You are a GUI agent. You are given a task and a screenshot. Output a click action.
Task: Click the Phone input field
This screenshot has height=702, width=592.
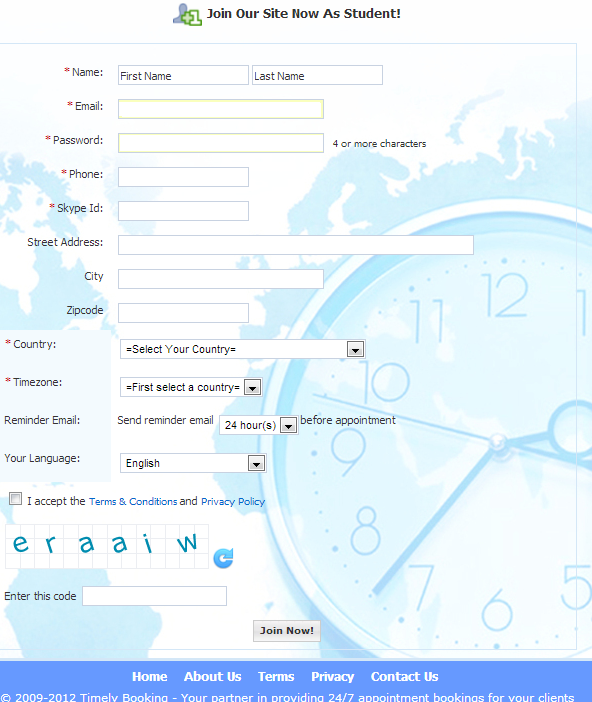click(183, 177)
